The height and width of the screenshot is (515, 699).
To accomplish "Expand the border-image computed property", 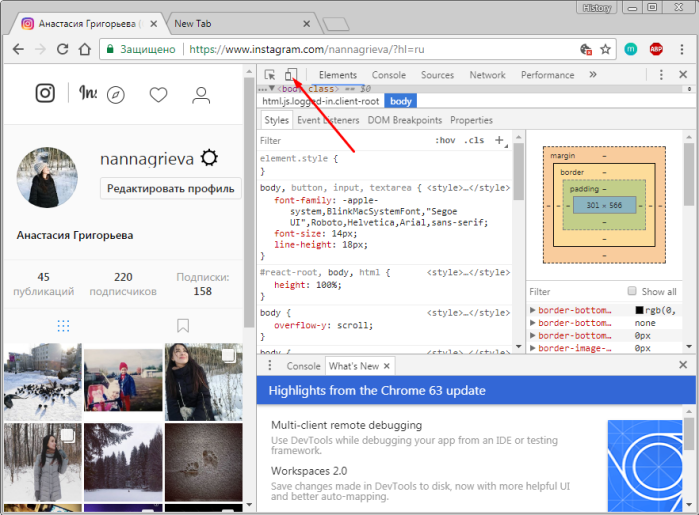I will (532, 348).
